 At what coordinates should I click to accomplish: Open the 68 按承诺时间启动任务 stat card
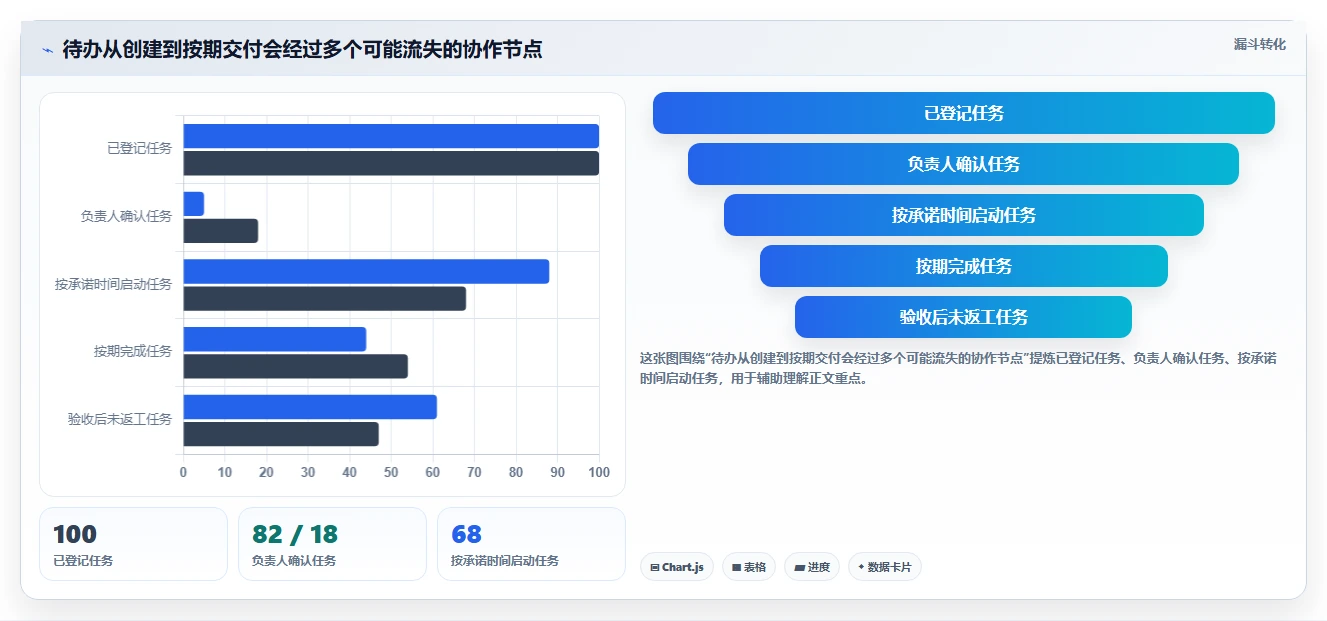531,544
